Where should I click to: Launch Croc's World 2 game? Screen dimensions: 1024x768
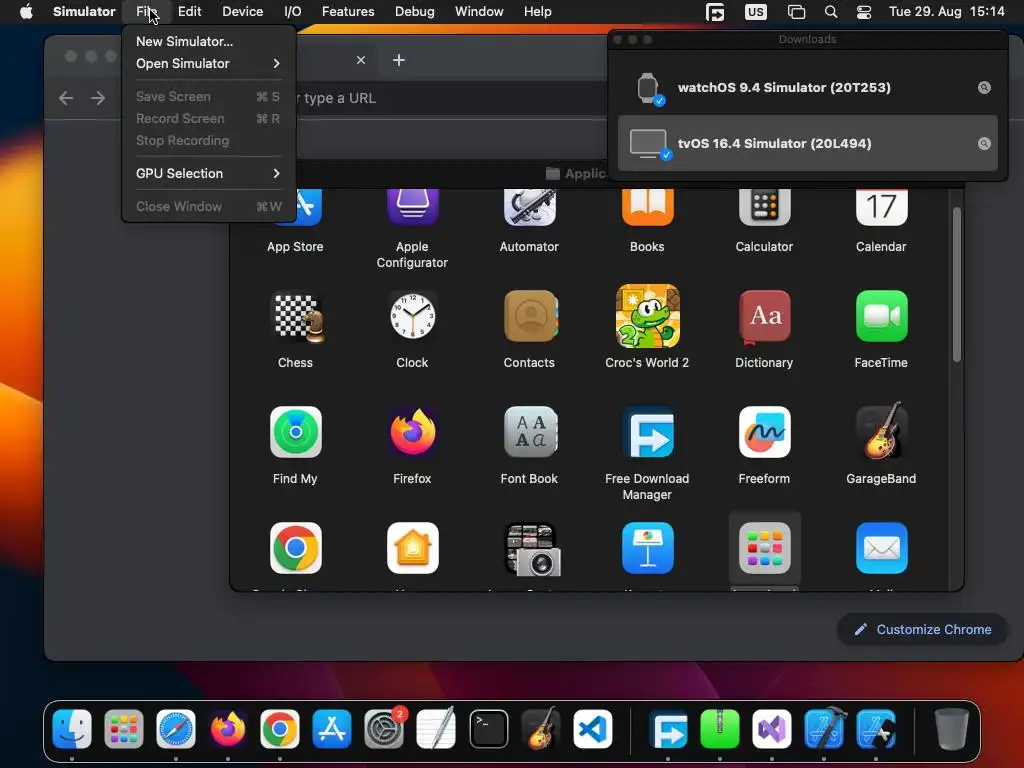pyautogui.click(x=647, y=316)
